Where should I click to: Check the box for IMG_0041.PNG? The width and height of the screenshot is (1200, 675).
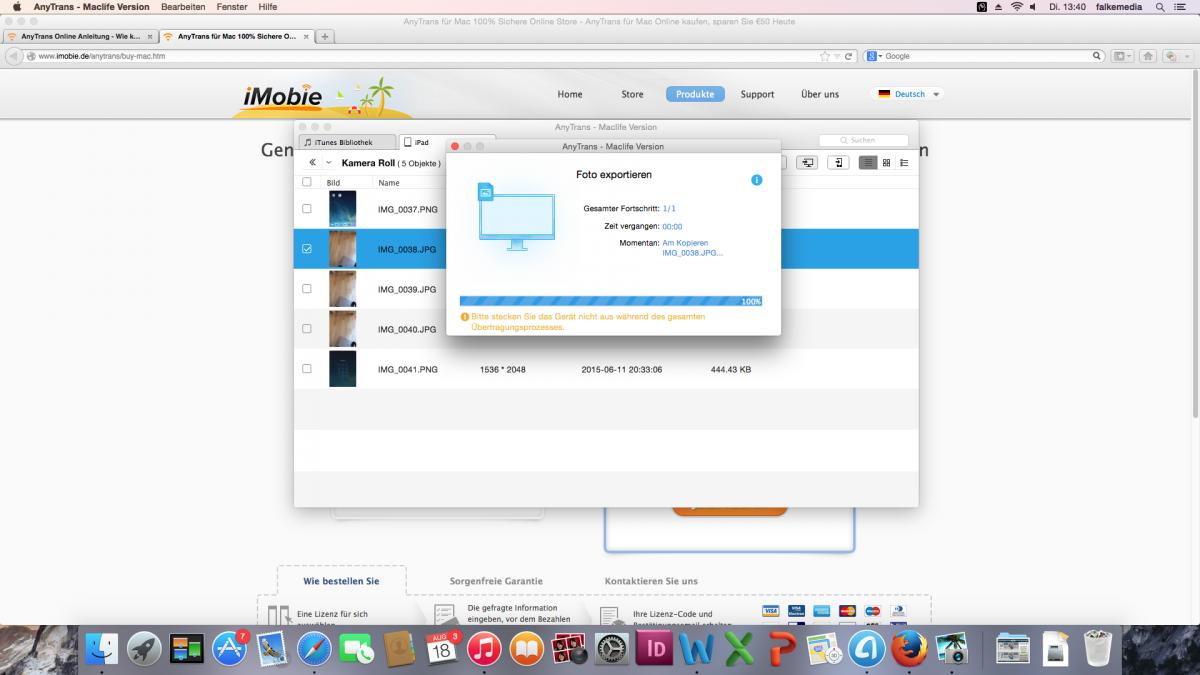point(307,369)
